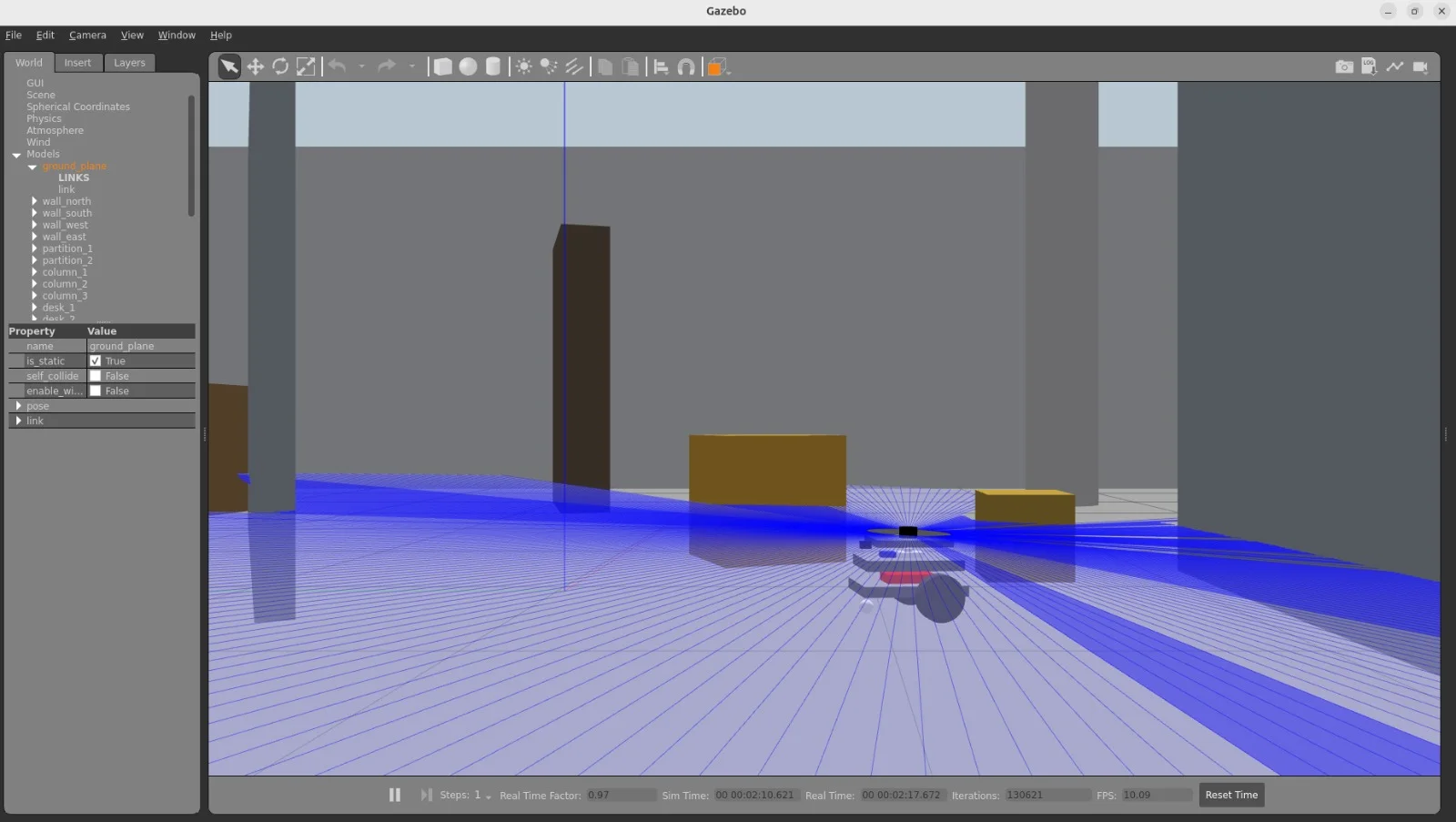This screenshot has height=822, width=1456.
Task: Activate the selection mode arrow tool
Action: [x=229, y=66]
